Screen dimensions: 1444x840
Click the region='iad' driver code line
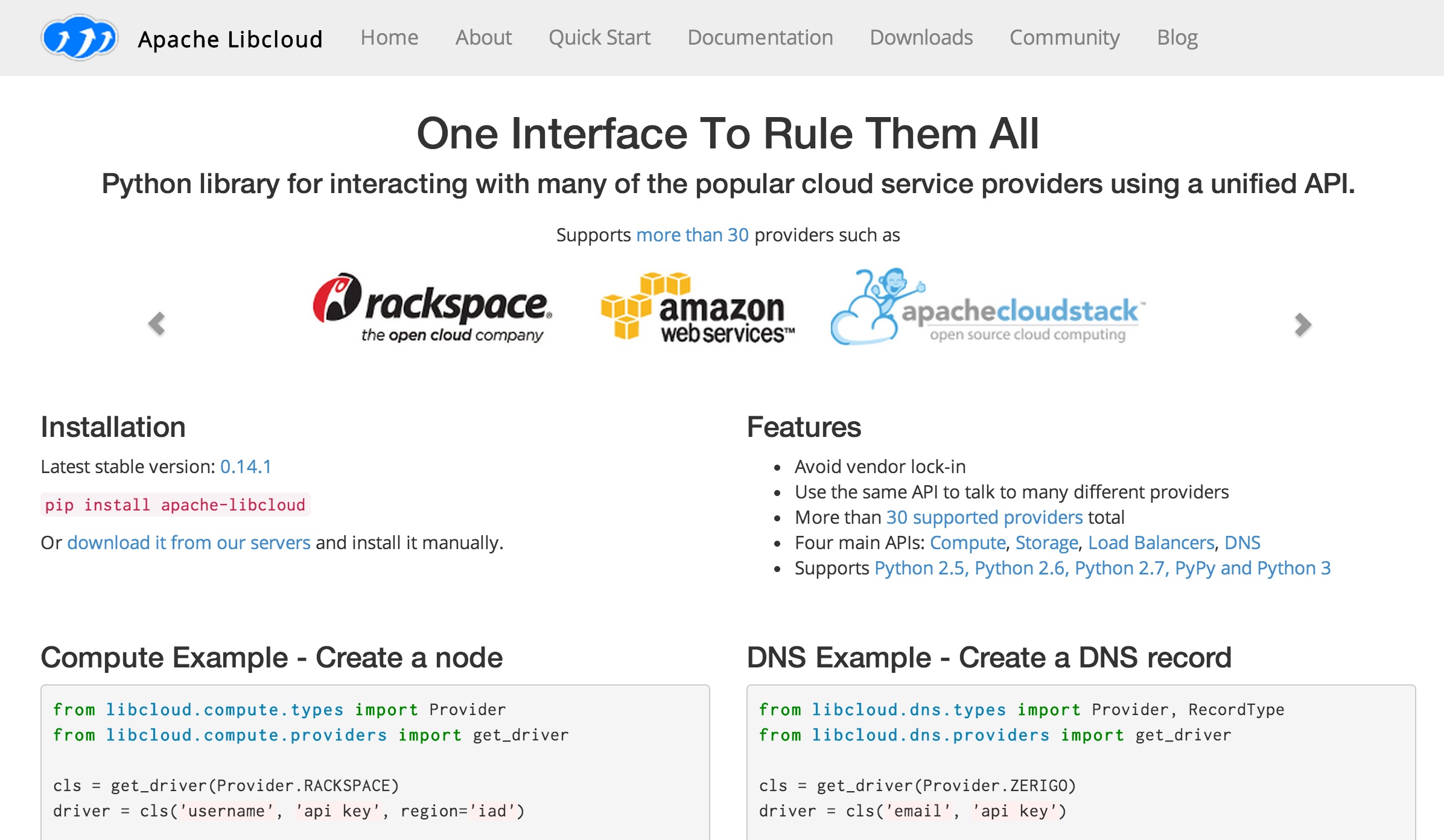pos(289,811)
